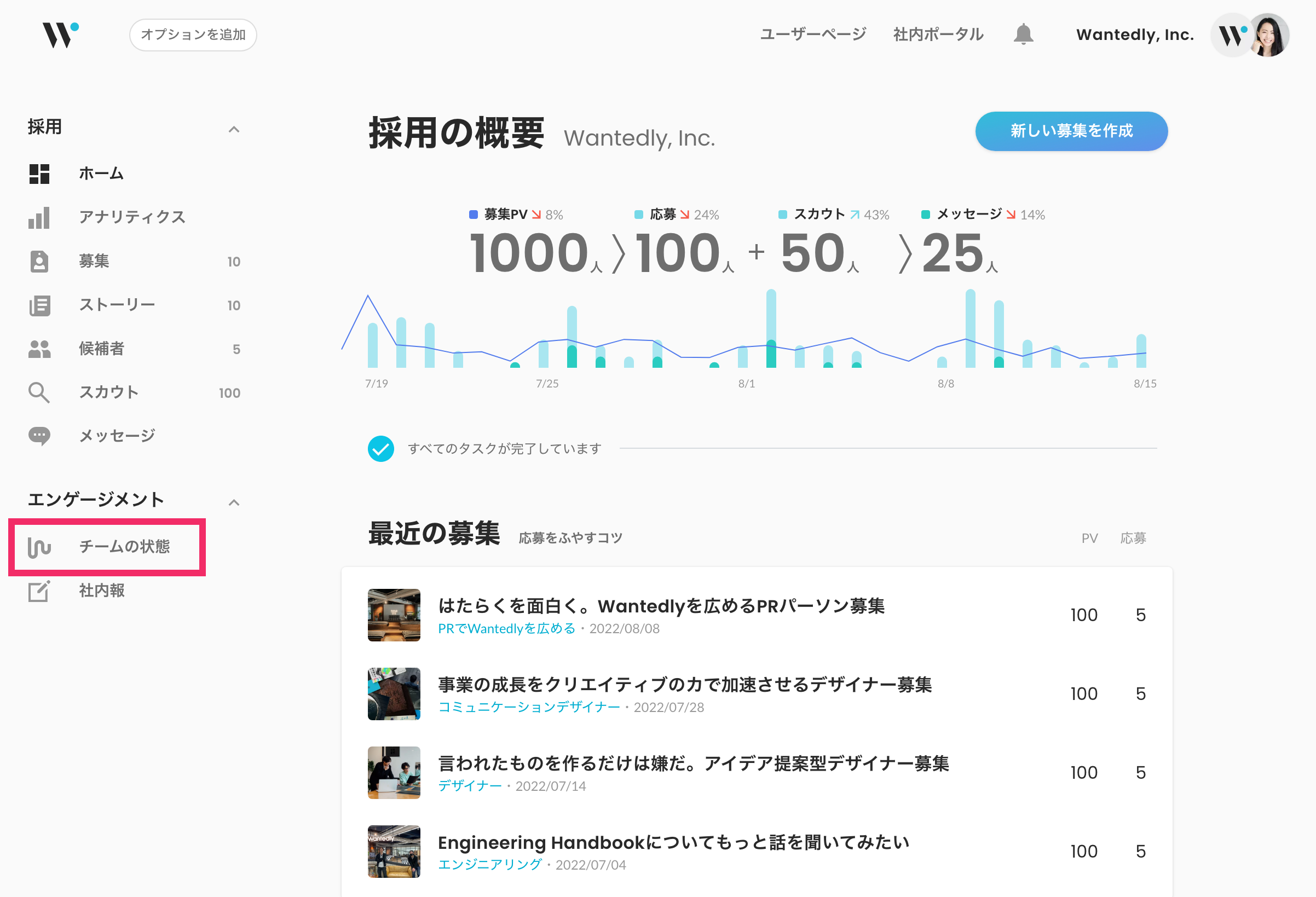This screenshot has width=1316, height=897.
Task: Click the ホーム dashboard grid icon
Action: pos(39,174)
